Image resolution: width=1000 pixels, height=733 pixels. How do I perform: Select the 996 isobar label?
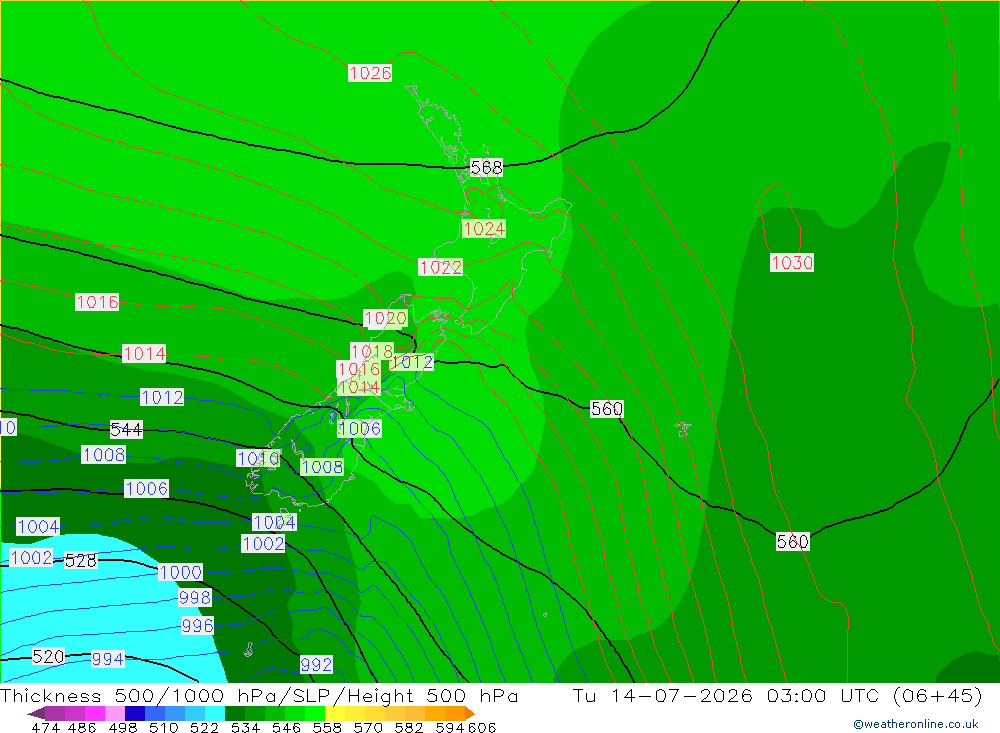(x=197, y=625)
